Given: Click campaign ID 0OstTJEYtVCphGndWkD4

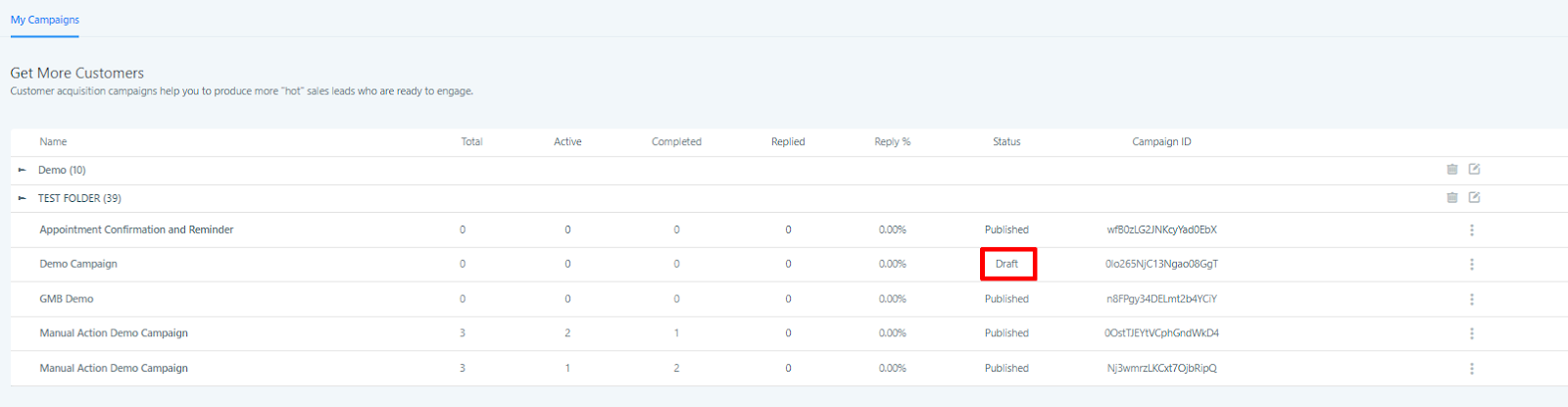Looking at the screenshot, I should 1161,333.
